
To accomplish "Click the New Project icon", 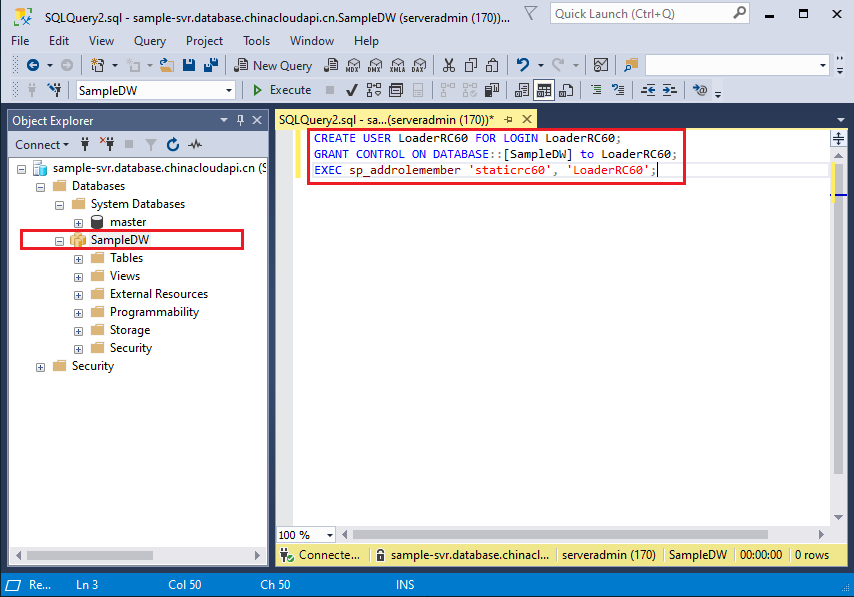I will click(x=97, y=65).
